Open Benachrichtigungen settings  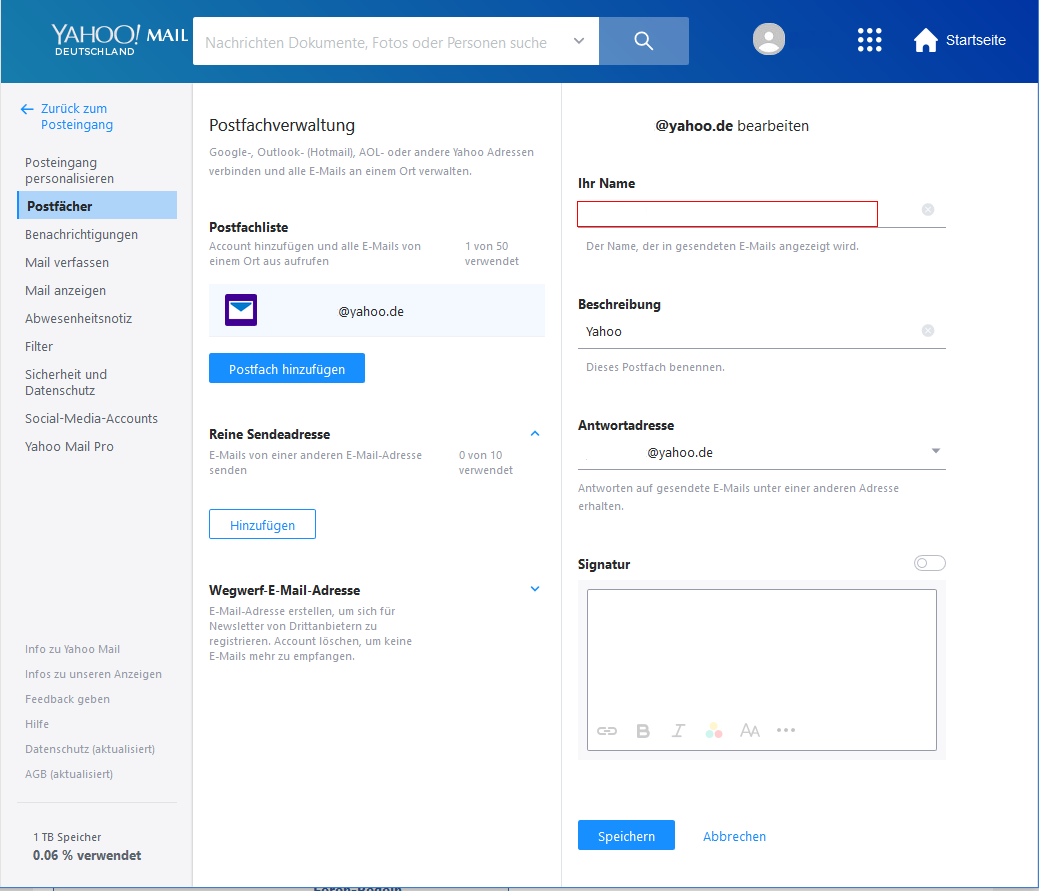82,235
